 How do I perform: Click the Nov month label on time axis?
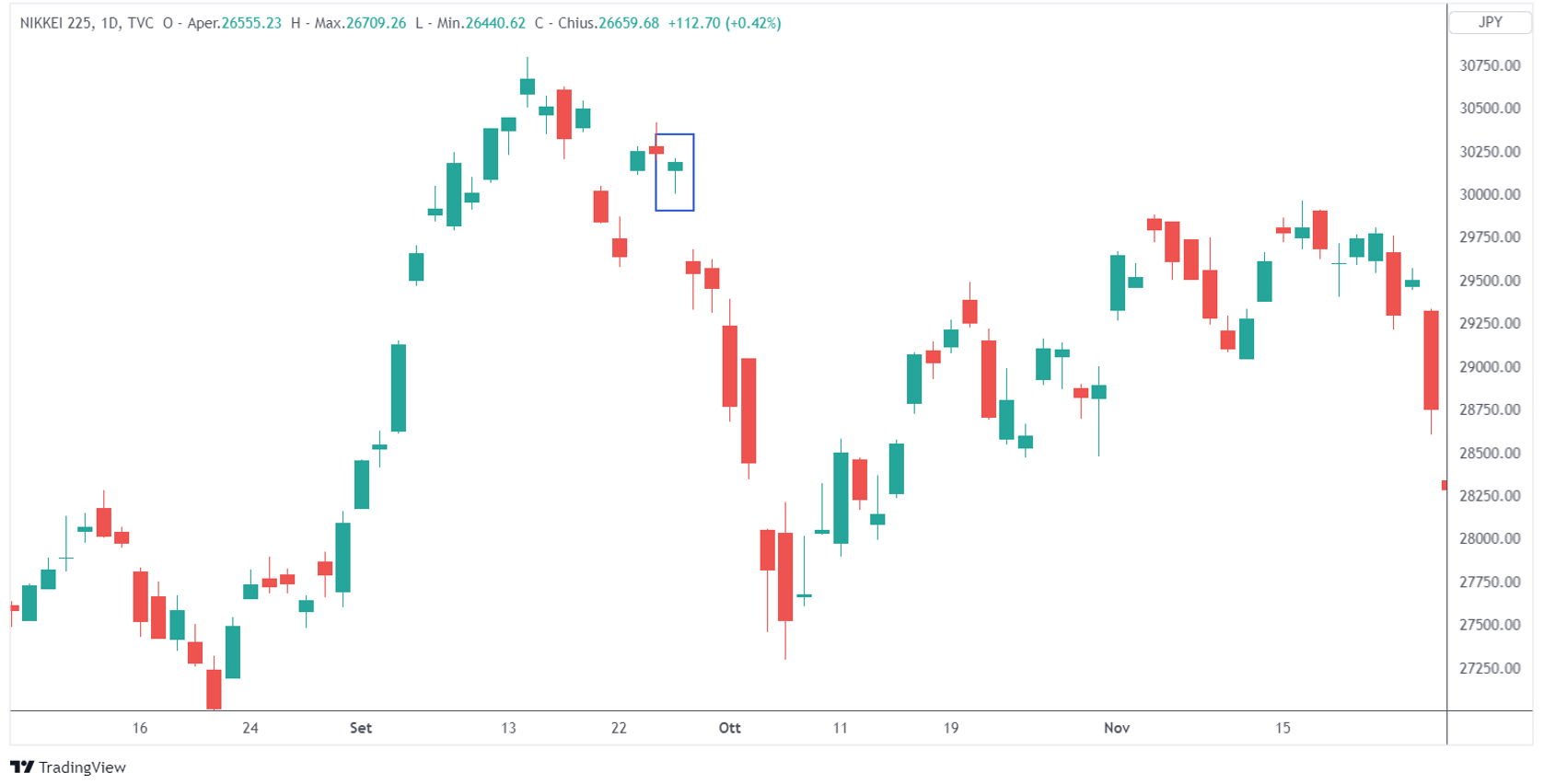tap(1116, 728)
